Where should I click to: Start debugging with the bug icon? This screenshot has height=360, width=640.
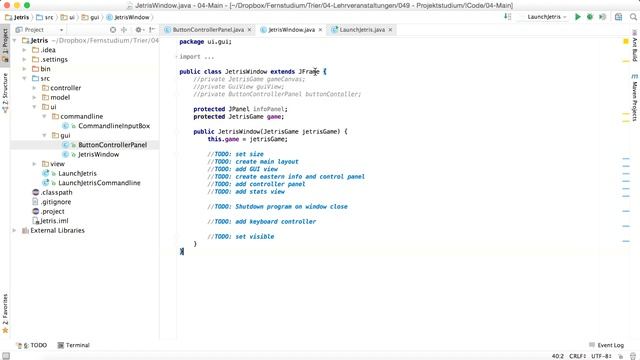pos(590,17)
